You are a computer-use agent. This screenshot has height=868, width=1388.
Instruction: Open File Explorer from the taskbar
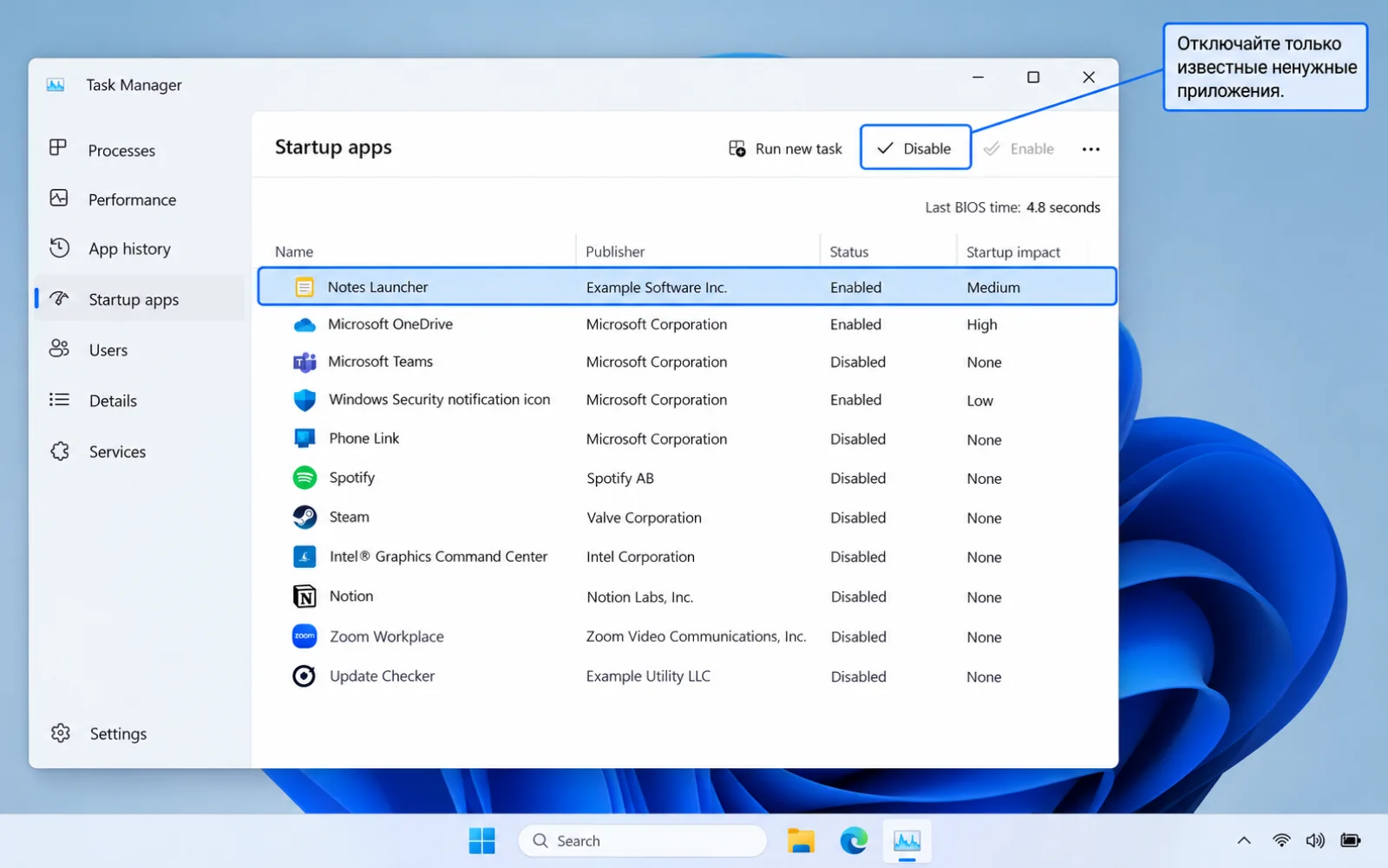801,840
